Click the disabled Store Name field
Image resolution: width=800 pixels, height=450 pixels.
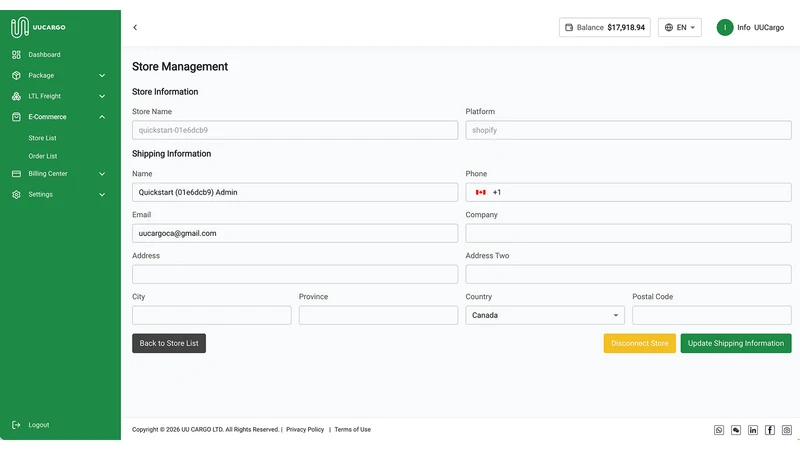point(295,130)
